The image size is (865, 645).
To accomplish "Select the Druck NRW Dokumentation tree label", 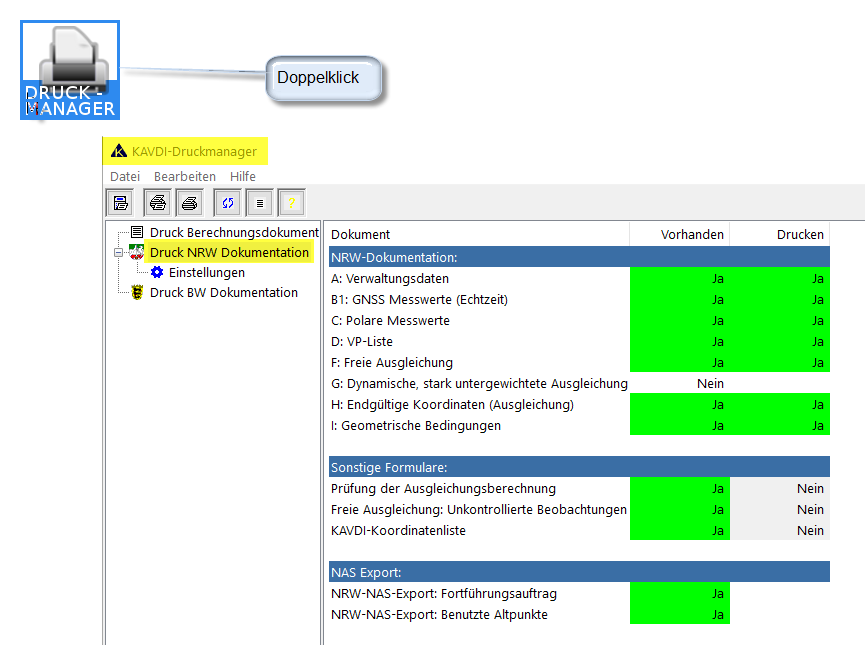I will pyautogui.click(x=229, y=252).
